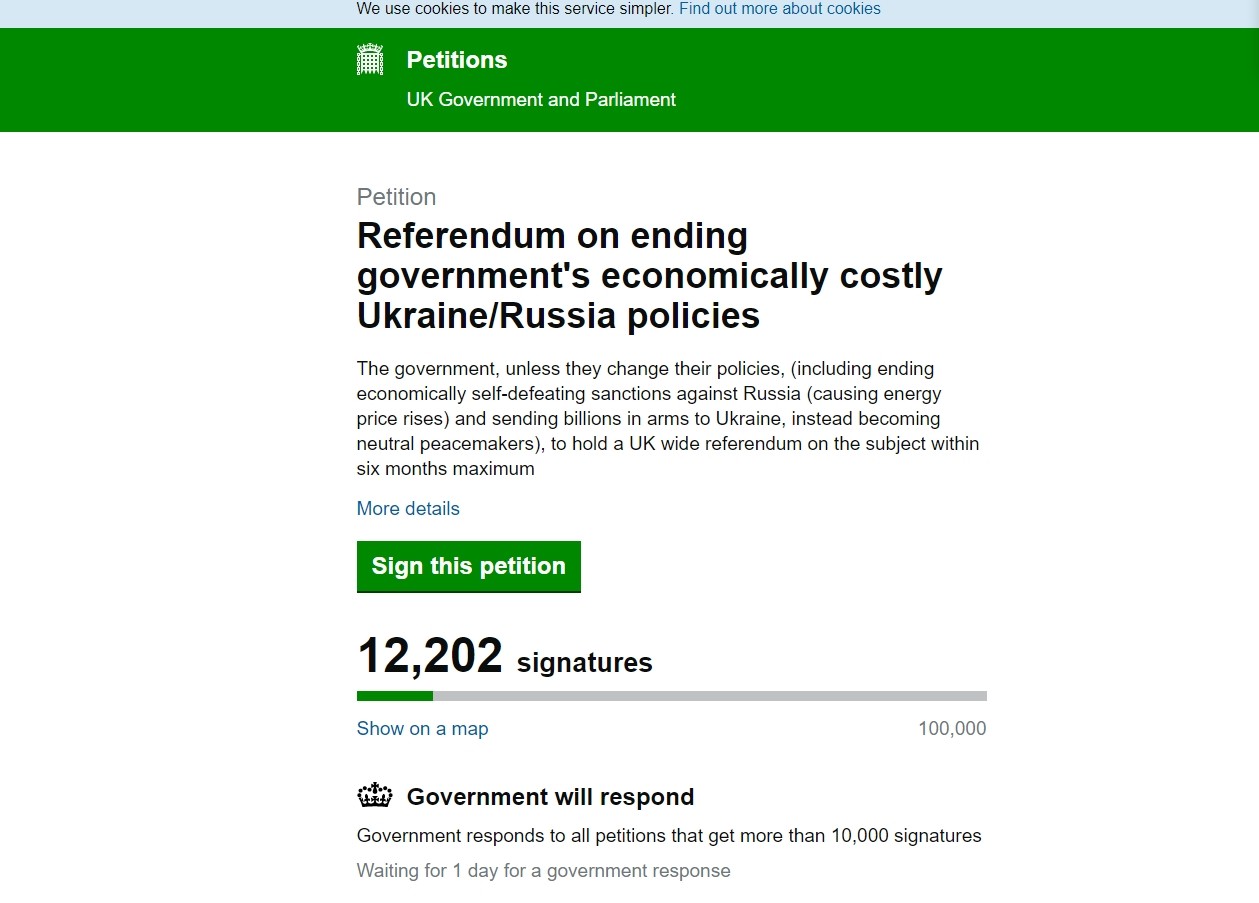This screenshot has height=903, width=1259.
Task: Click the petition description paragraph
Action: coord(667,419)
